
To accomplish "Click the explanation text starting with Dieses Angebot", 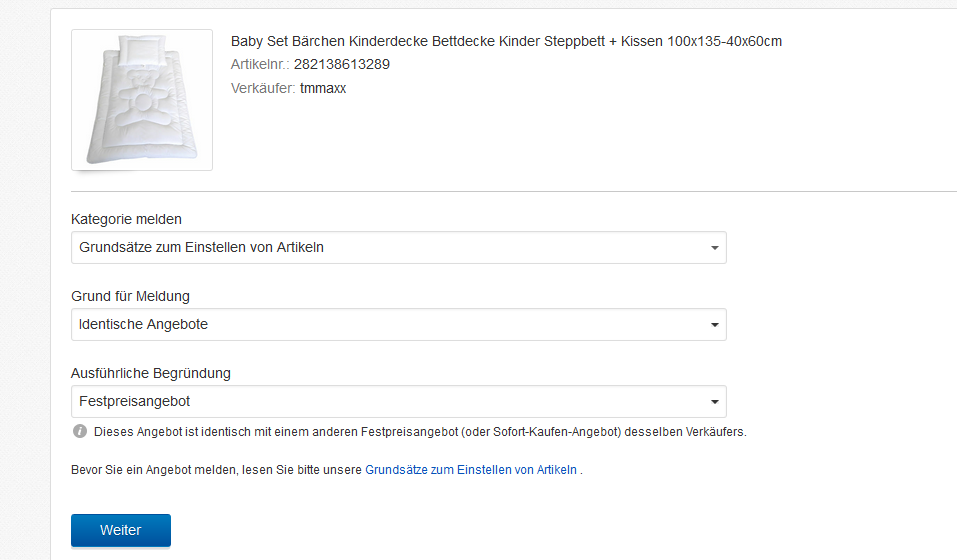I will click(x=420, y=432).
